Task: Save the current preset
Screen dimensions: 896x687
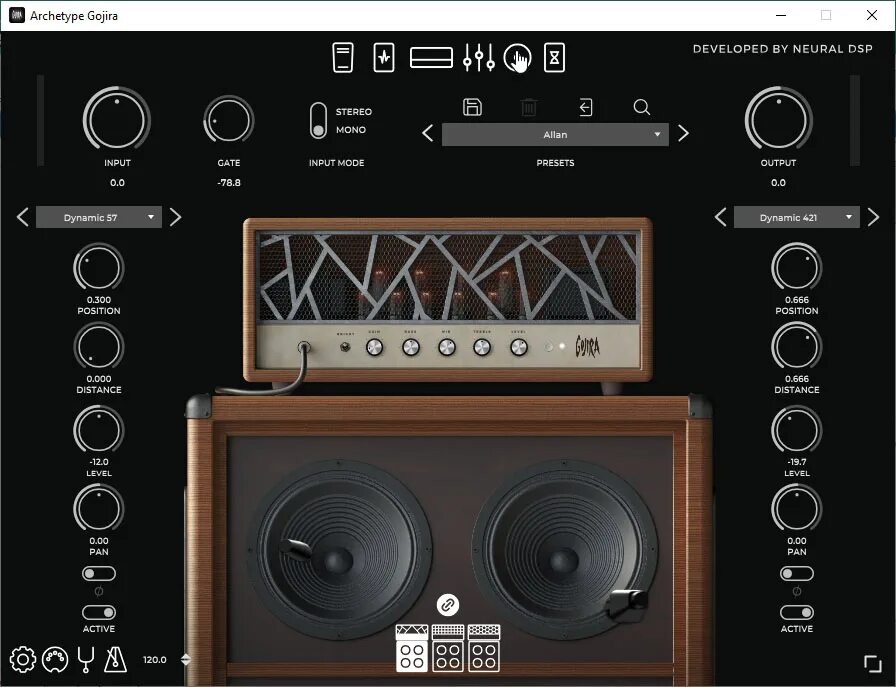Action: coord(472,107)
